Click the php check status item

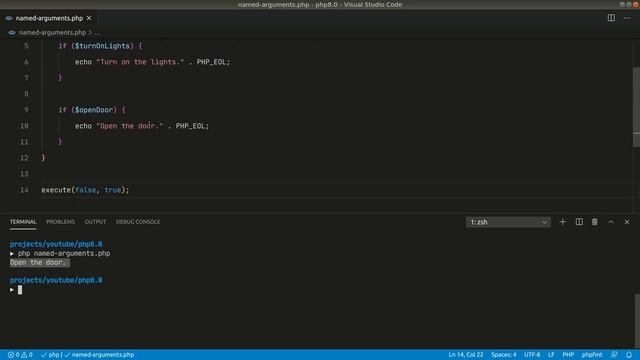point(50,355)
